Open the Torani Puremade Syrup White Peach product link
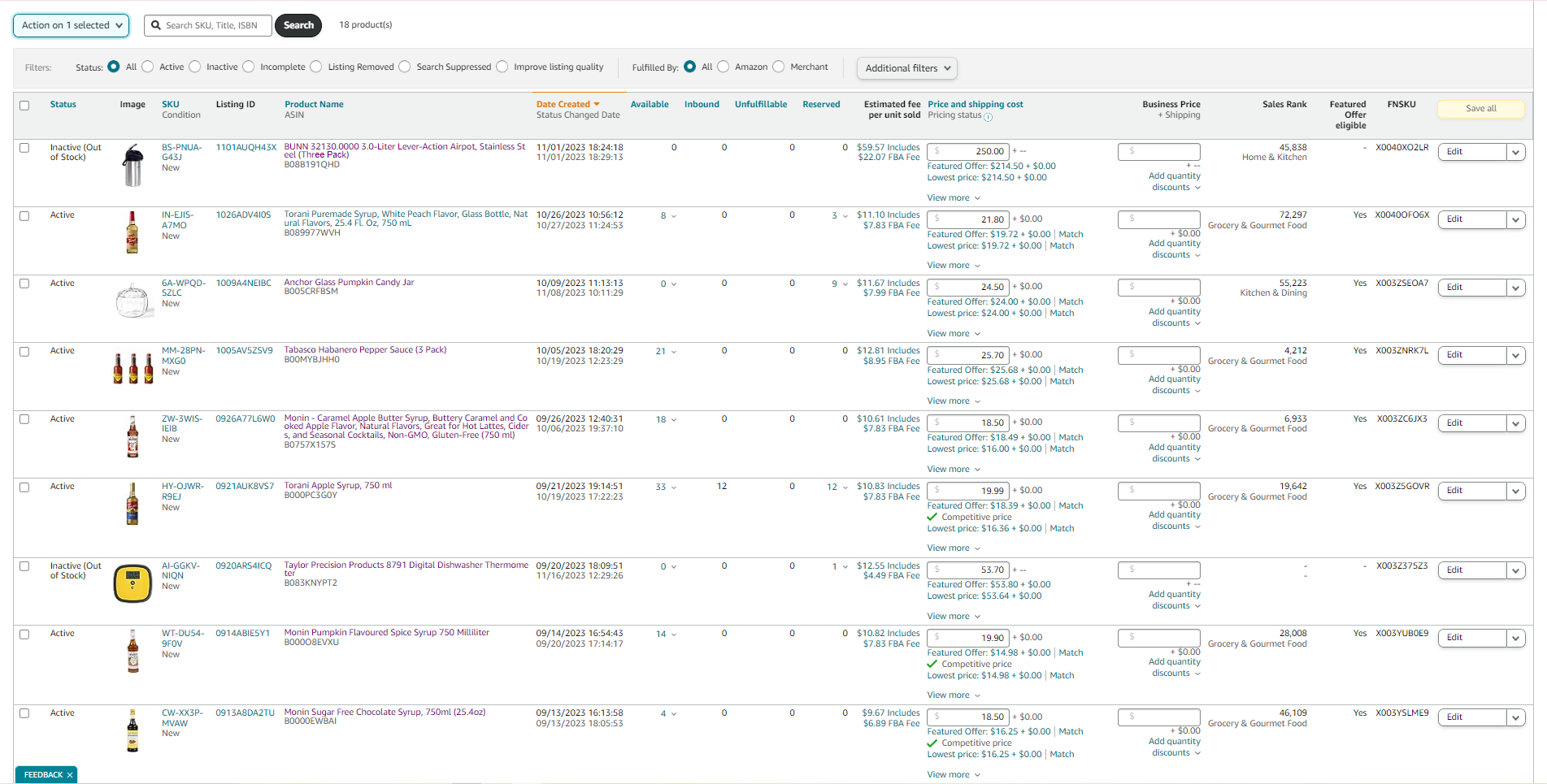Image resolution: width=1547 pixels, height=784 pixels. click(406, 219)
